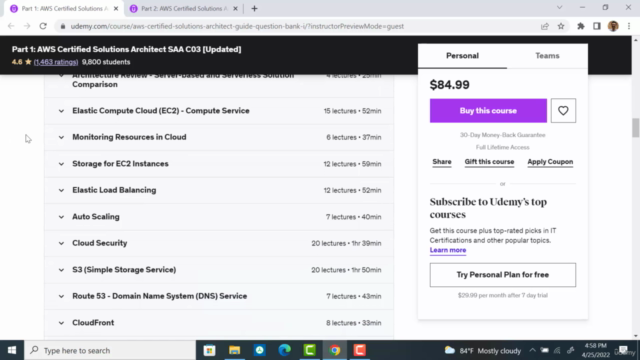Open the Chrome profile avatar
640x360 pixels.
tap(613, 26)
